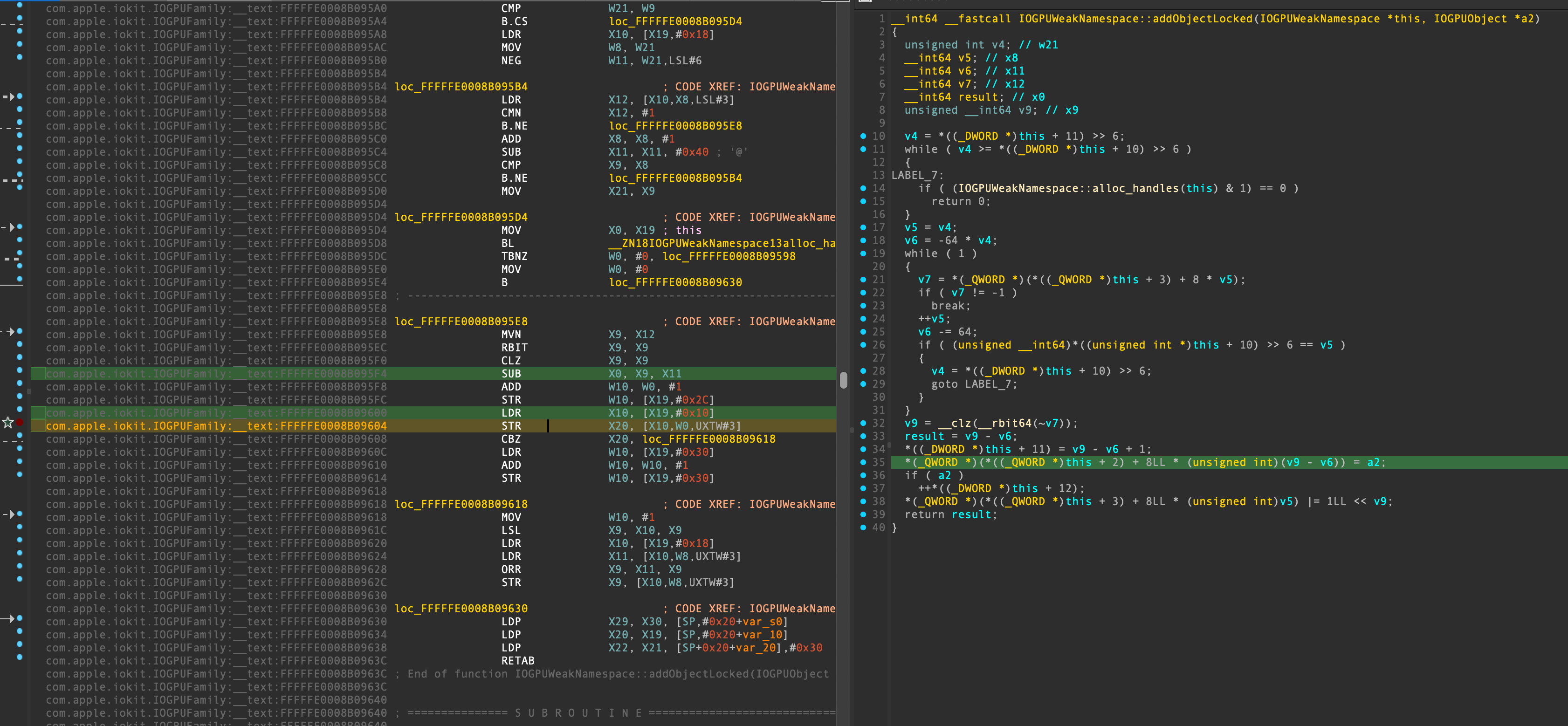This screenshot has width=1568, height=726.
Task: Toggle breakpoint dot at RETAB instruction line
Action: (20, 657)
